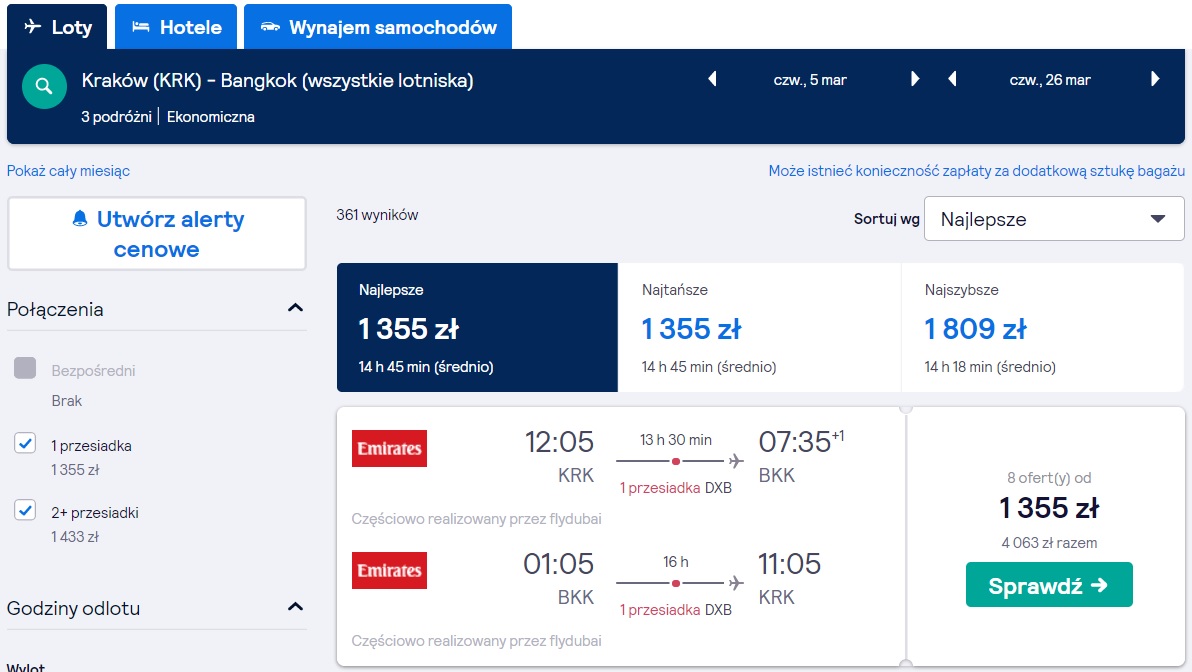The height and width of the screenshot is (672, 1192).
Task: Click the 07:35 arrival time
Action: [795, 442]
